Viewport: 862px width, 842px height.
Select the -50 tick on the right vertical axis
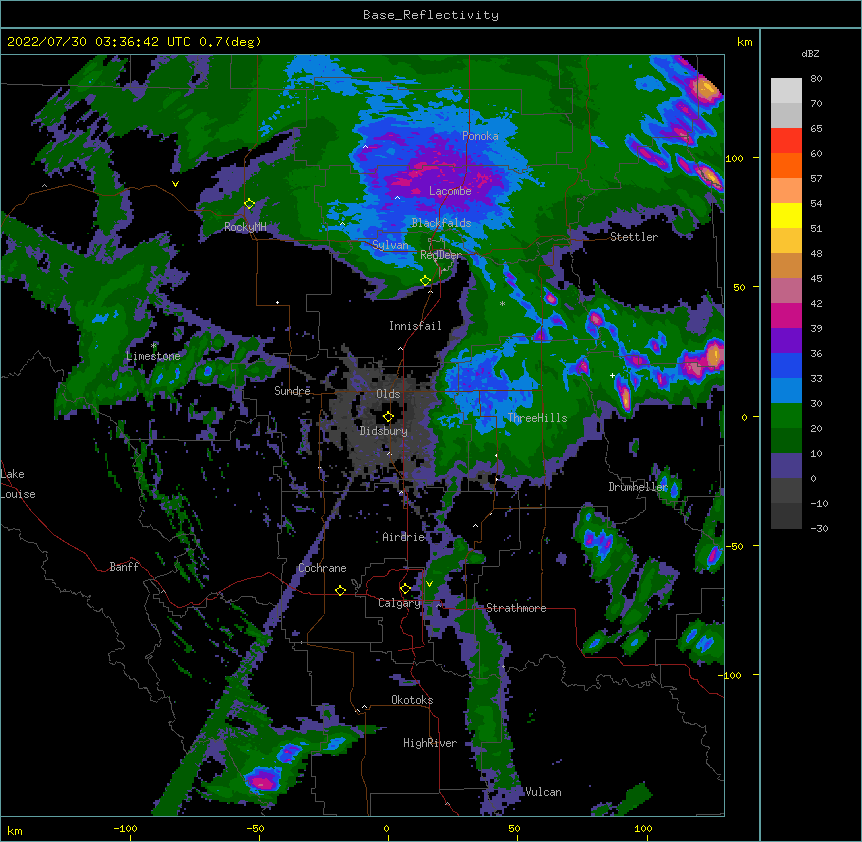pyautogui.click(x=734, y=546)
